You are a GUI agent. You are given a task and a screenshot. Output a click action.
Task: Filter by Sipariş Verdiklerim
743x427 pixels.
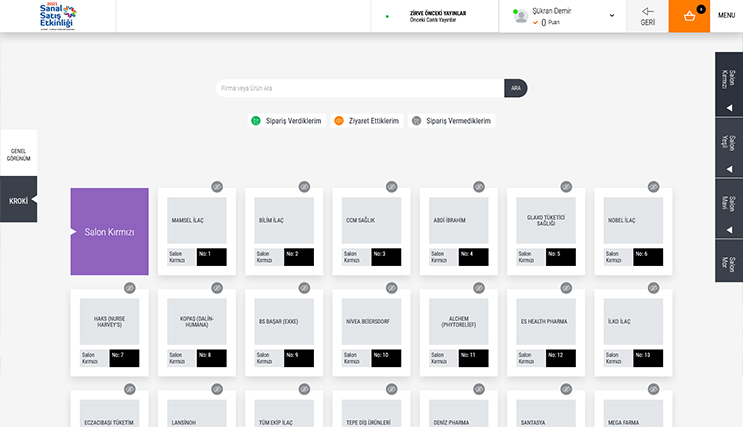coord(286,121)
